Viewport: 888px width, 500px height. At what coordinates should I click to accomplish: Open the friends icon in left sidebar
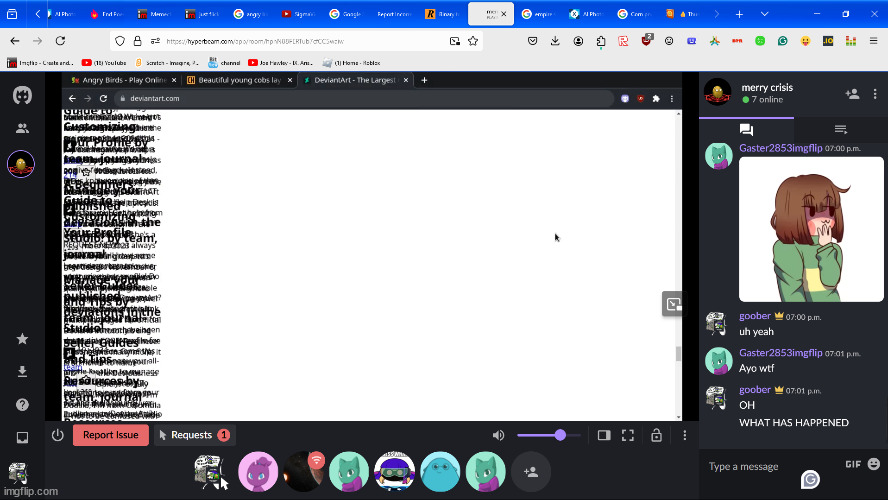click(22, 128)
